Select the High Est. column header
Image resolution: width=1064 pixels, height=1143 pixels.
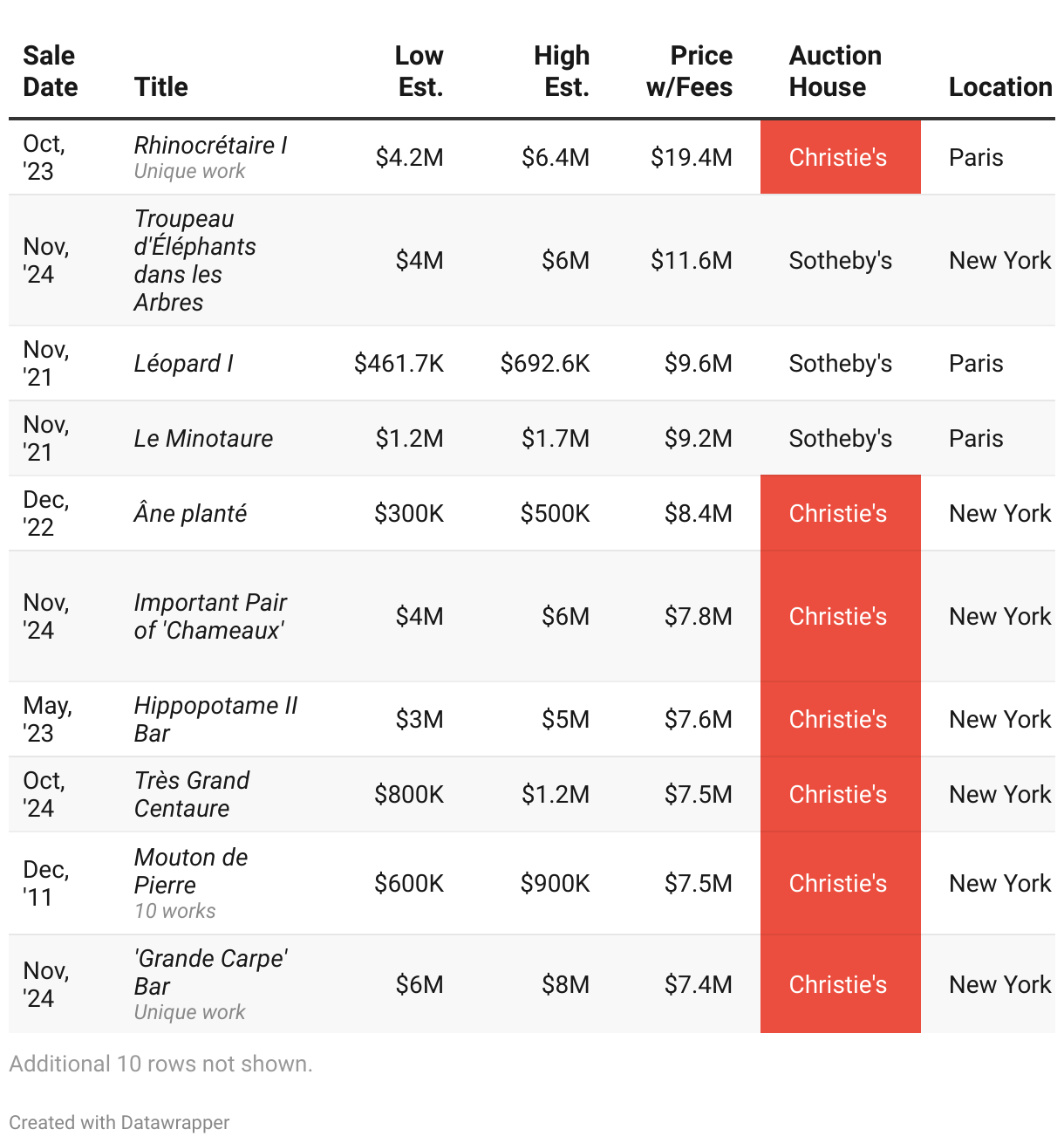(x=563, y=72)
